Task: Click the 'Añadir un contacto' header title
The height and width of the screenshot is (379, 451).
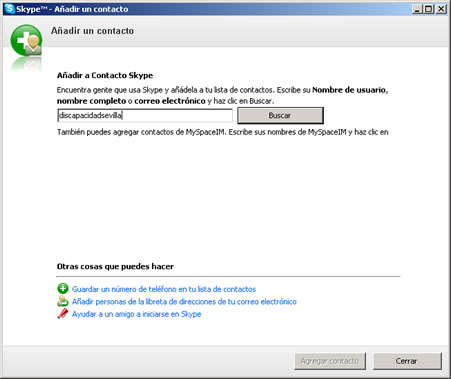Action: click(x=92, y=31)
